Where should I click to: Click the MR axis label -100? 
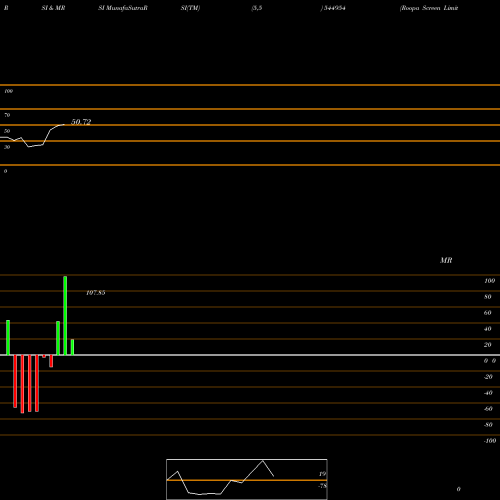point(490,441)
